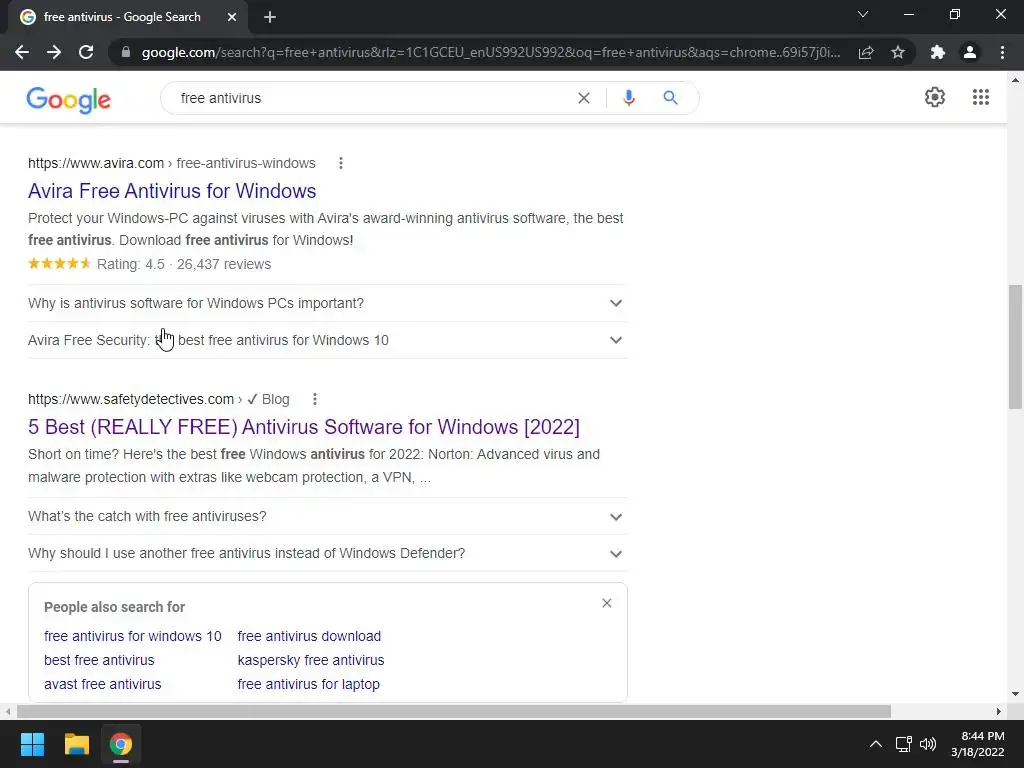Go forward to the next page
Image resolution: width=1024 pixels, height=768 pixels.
point(54,52)
